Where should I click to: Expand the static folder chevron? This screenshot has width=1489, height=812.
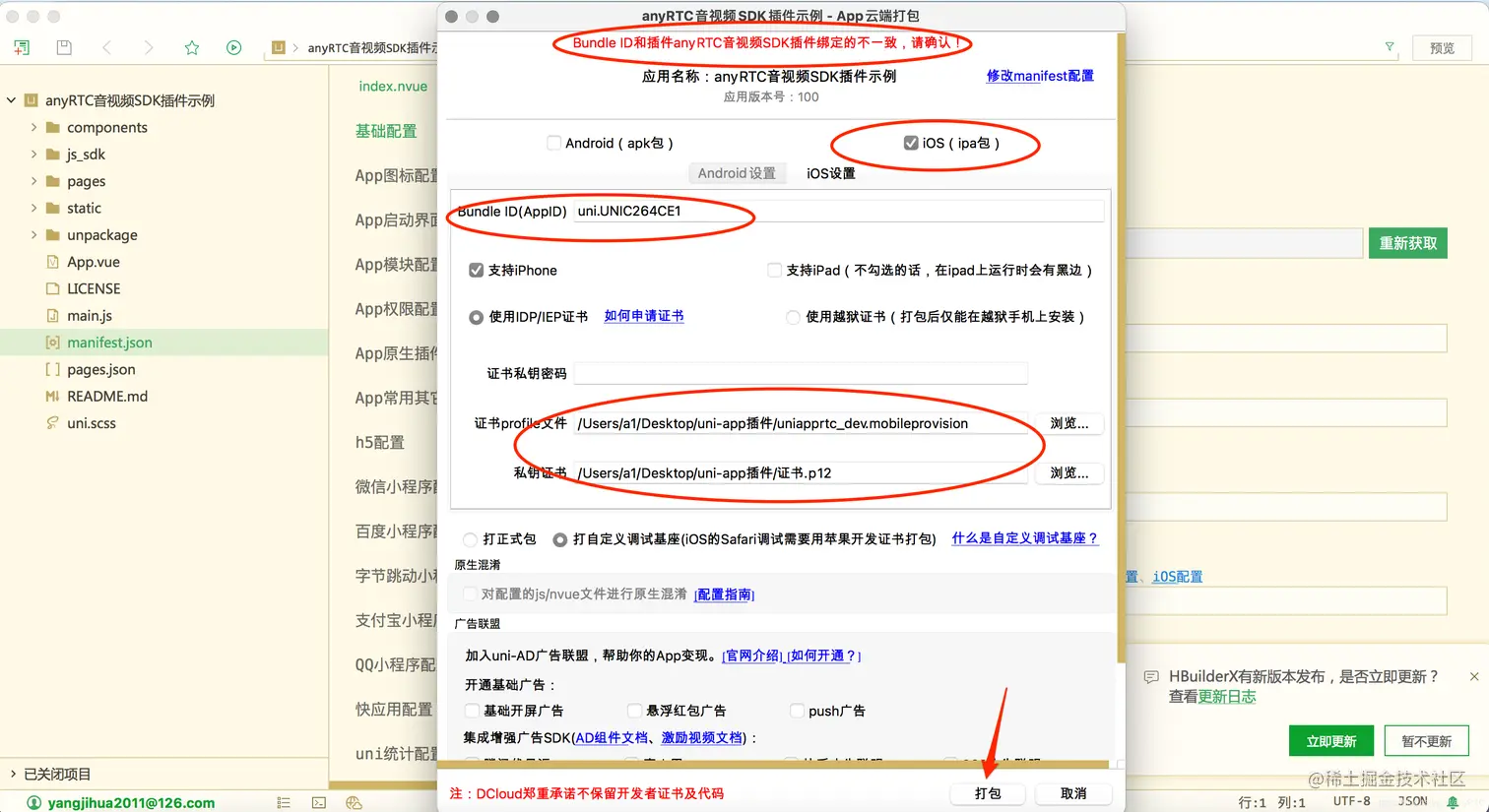pos(34,209)
